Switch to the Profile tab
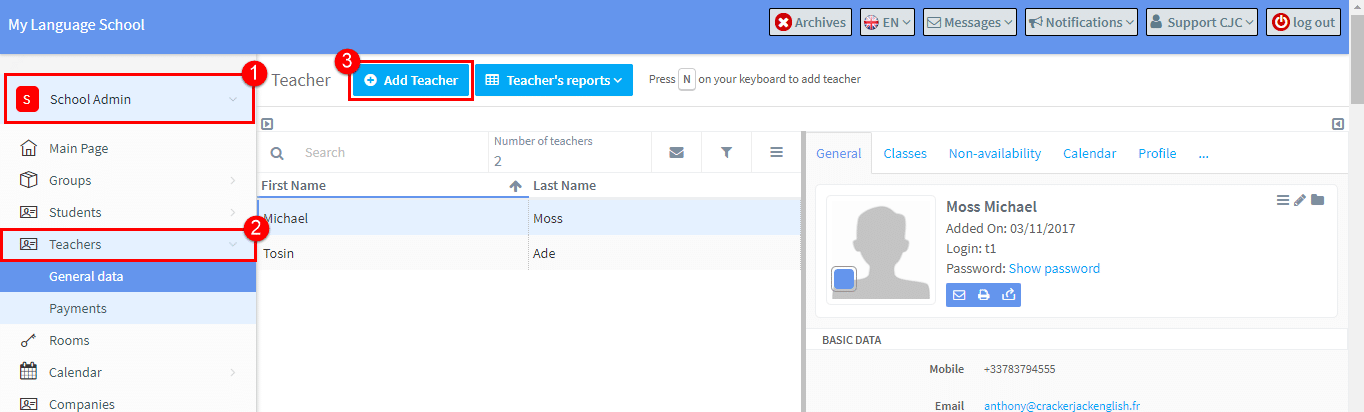The height and width of the screenshot is (412, 1364). [x=1157, y=154]
